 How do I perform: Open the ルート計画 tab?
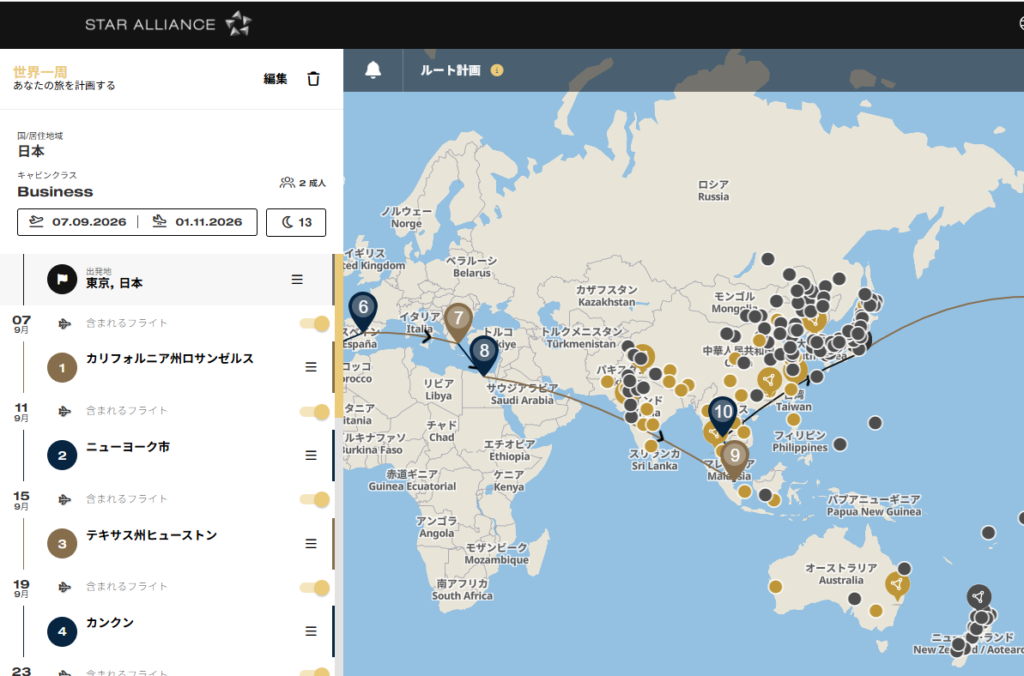449,71
